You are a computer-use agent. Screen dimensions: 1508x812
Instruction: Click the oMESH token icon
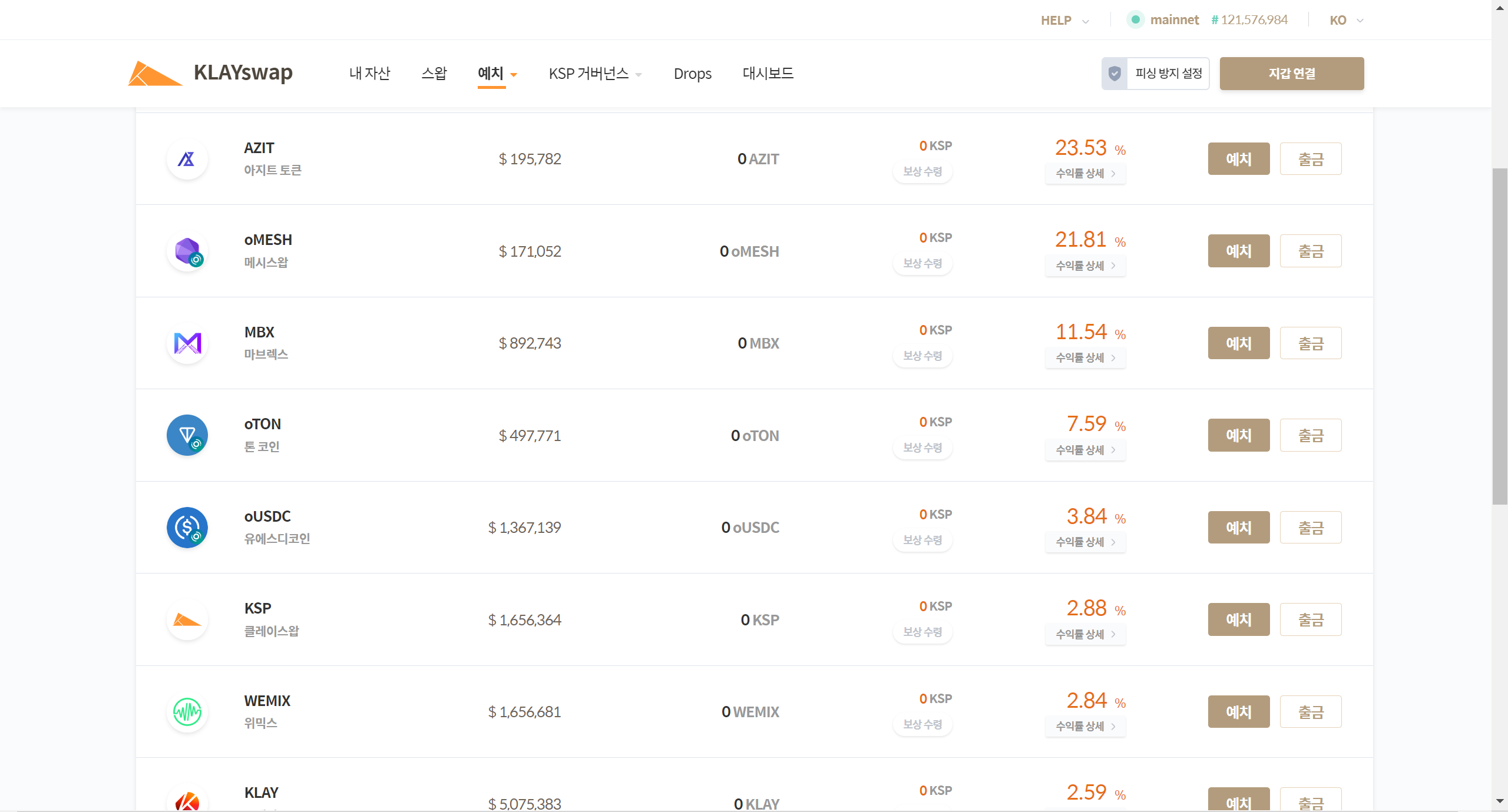(x=187, y=250)
